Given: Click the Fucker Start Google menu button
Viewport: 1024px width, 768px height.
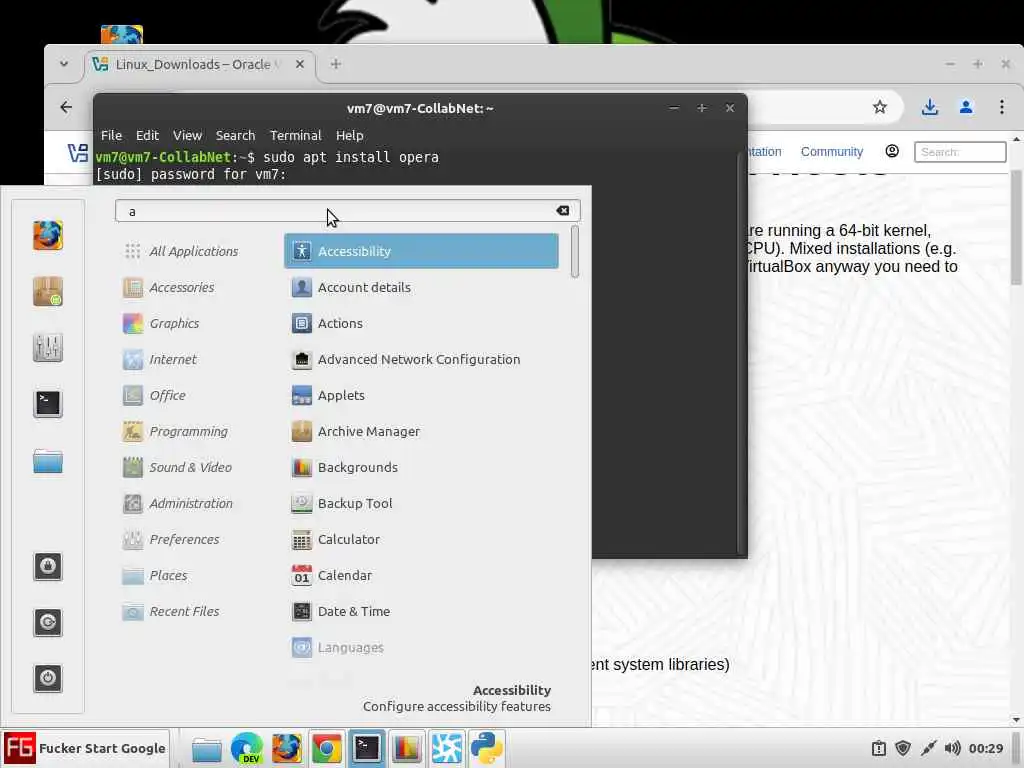Looking at the screenshot, I should click(85, 748).
